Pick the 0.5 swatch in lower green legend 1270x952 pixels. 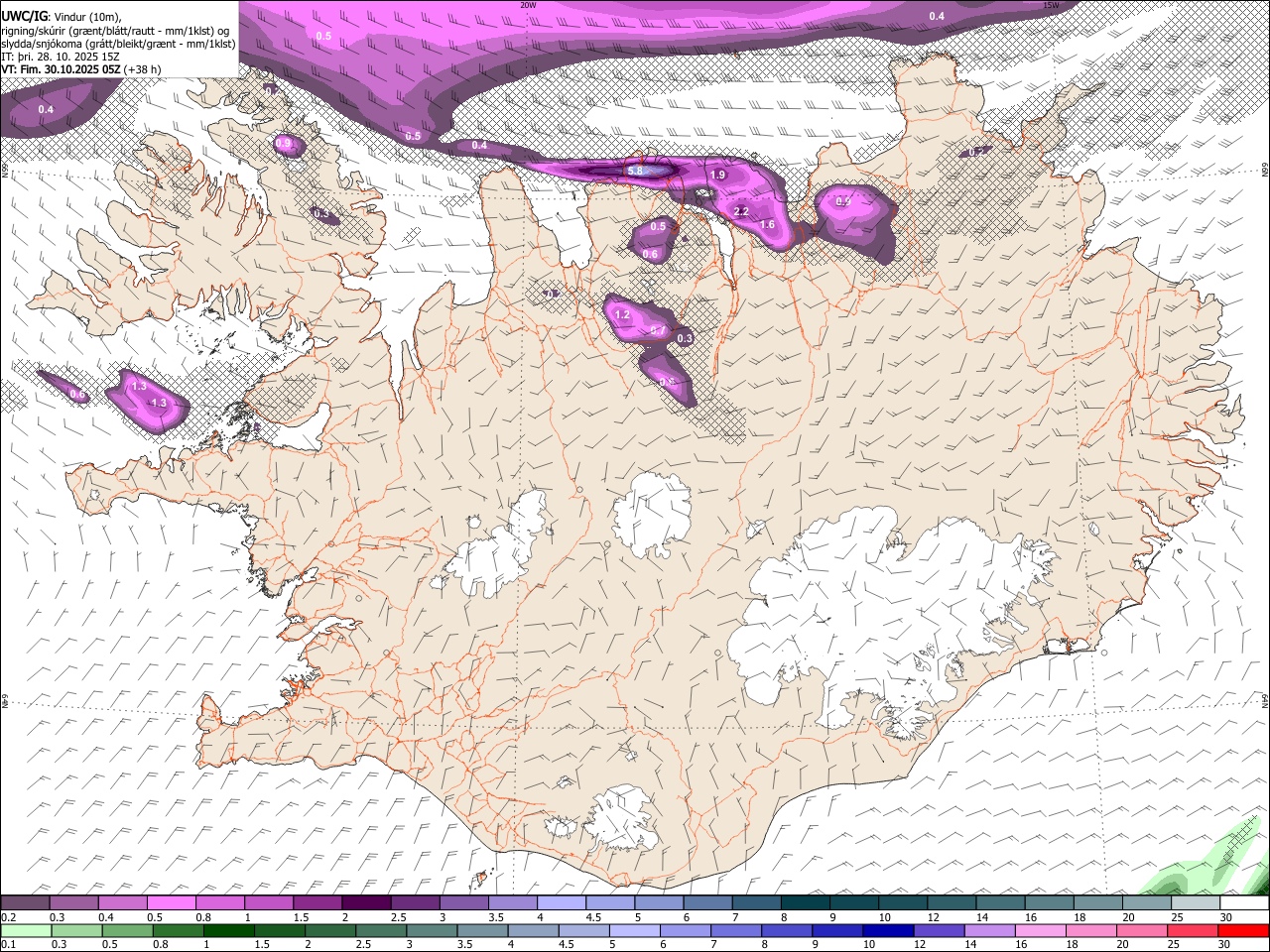pyautogui.click(x=128, y=930)
